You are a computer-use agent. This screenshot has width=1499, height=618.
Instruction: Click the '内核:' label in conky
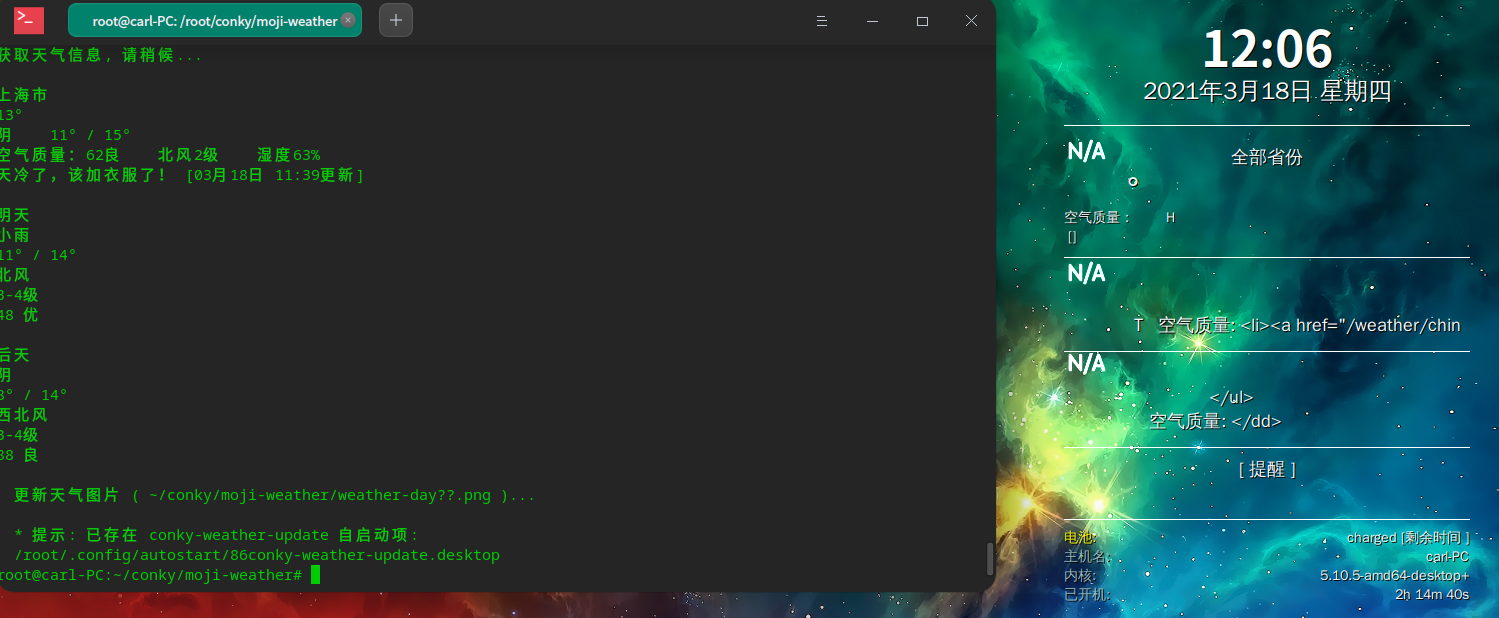tap(1080, 576)
